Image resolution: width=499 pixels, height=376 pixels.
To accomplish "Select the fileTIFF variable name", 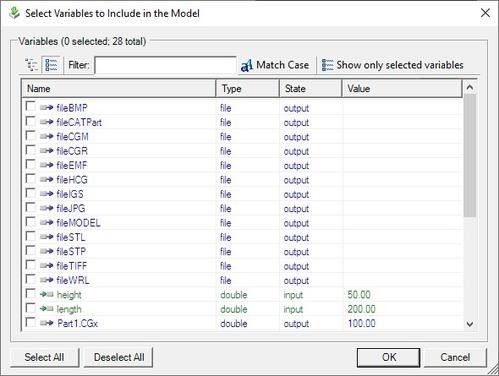I will (72, 266).
